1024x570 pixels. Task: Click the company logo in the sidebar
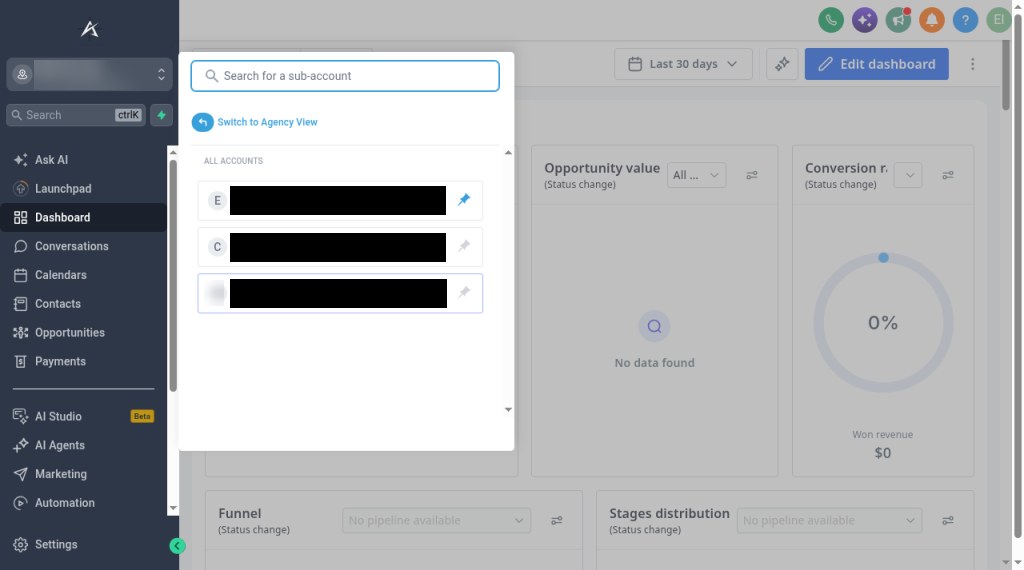click(x=89, y=29)
